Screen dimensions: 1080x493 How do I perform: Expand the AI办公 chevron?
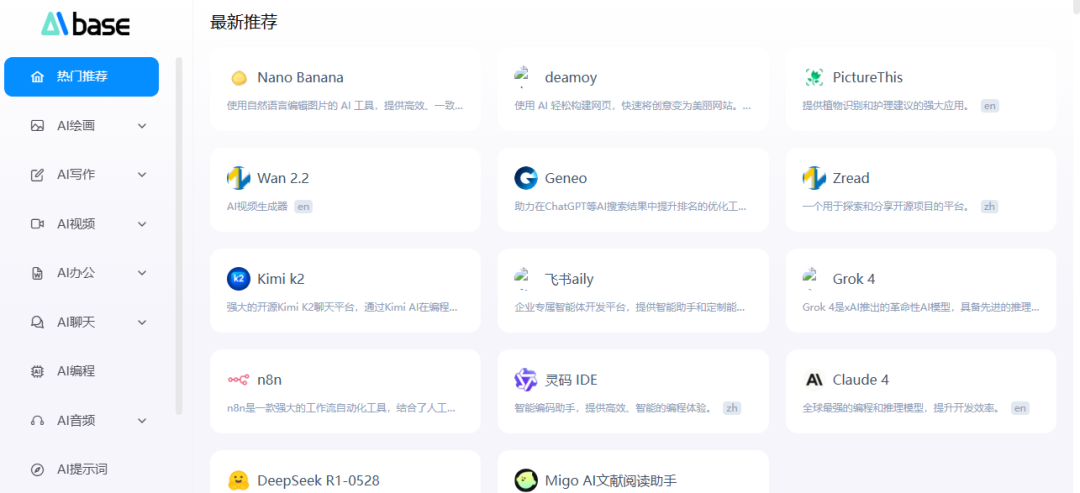(142, 273)
